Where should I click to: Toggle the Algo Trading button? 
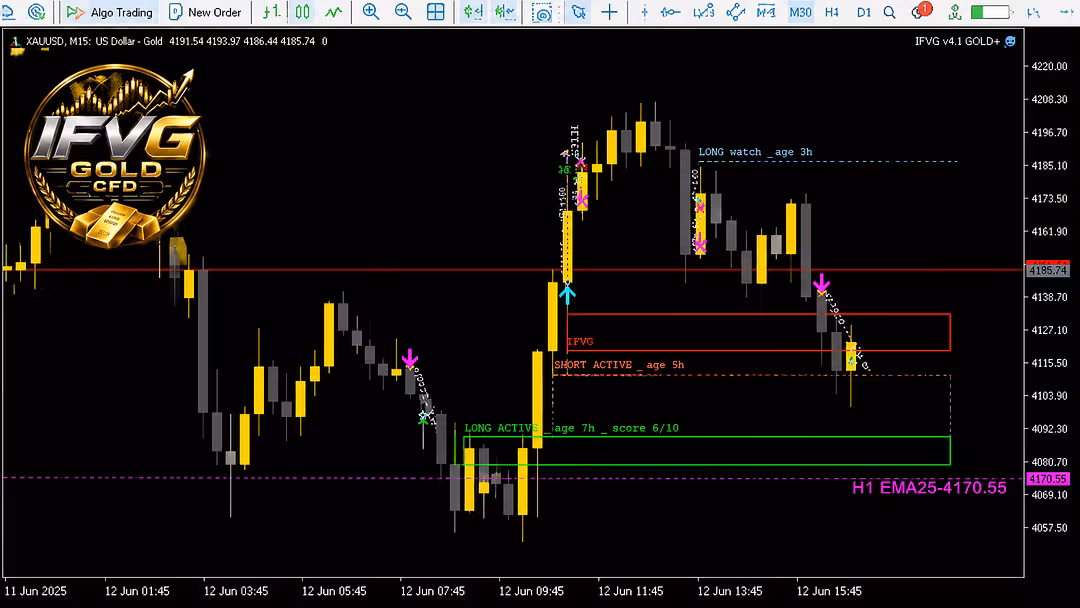coord(110,12)
